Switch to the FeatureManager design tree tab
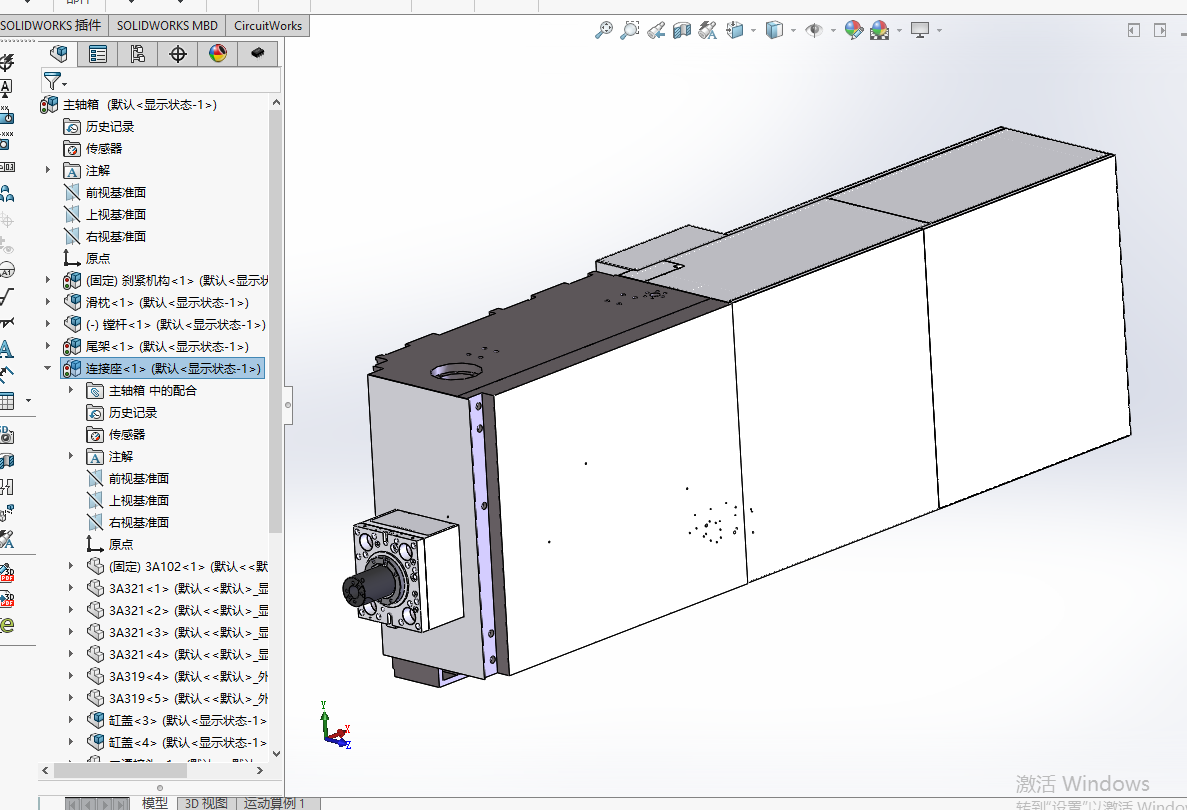Screen dimensions: 1187x810 (x=58, y=54)
